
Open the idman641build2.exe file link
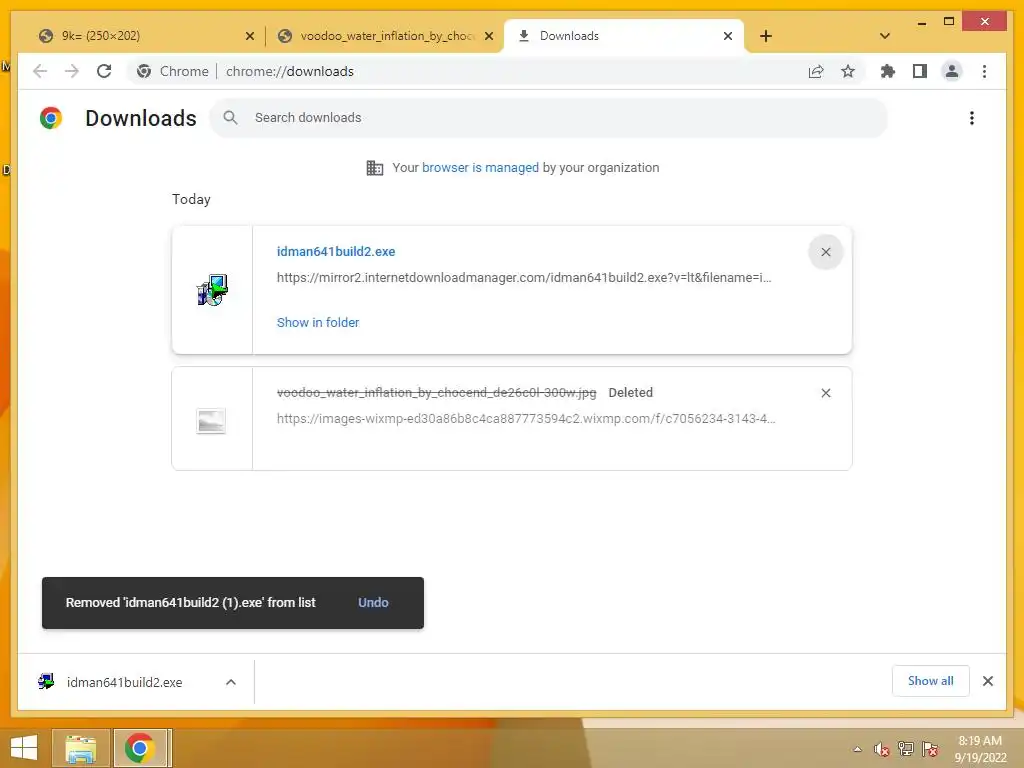pyautogui.click(x=336, y=251)
